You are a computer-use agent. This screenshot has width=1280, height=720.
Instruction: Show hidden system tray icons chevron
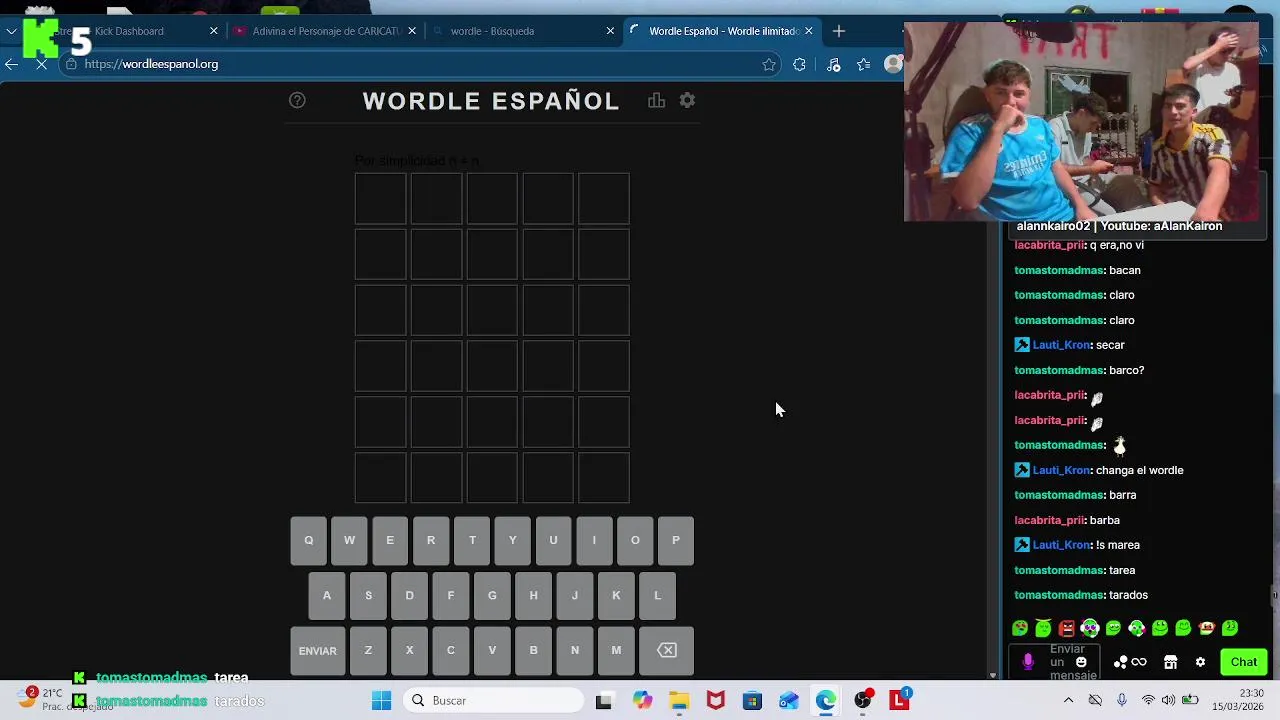(x=1068, y=700)
